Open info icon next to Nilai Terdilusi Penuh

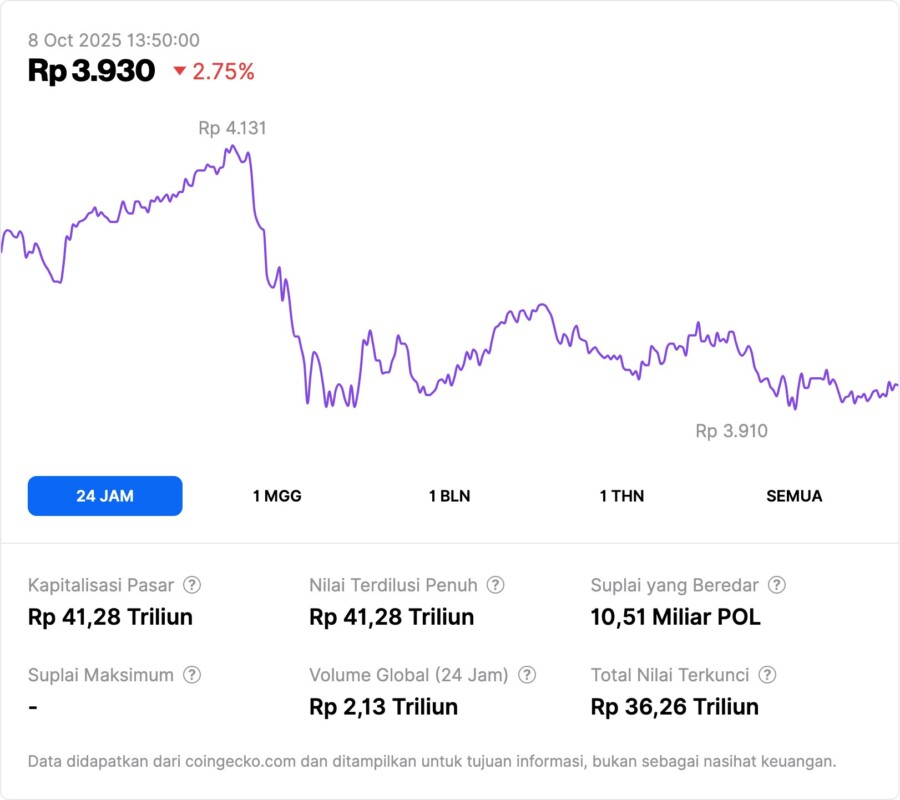[x=495, y=585]
